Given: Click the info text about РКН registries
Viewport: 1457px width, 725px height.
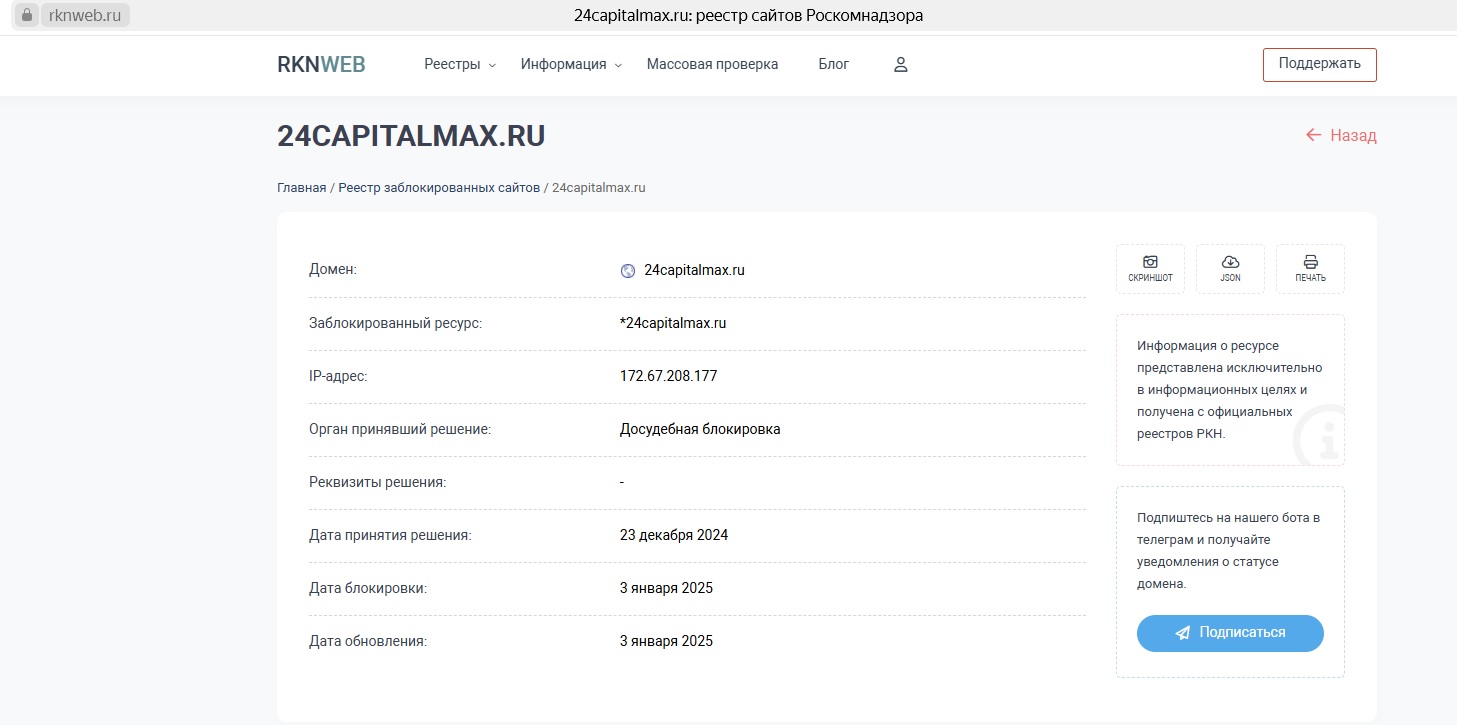Looking at the screenshot, I should click(x=1230, y=390).
